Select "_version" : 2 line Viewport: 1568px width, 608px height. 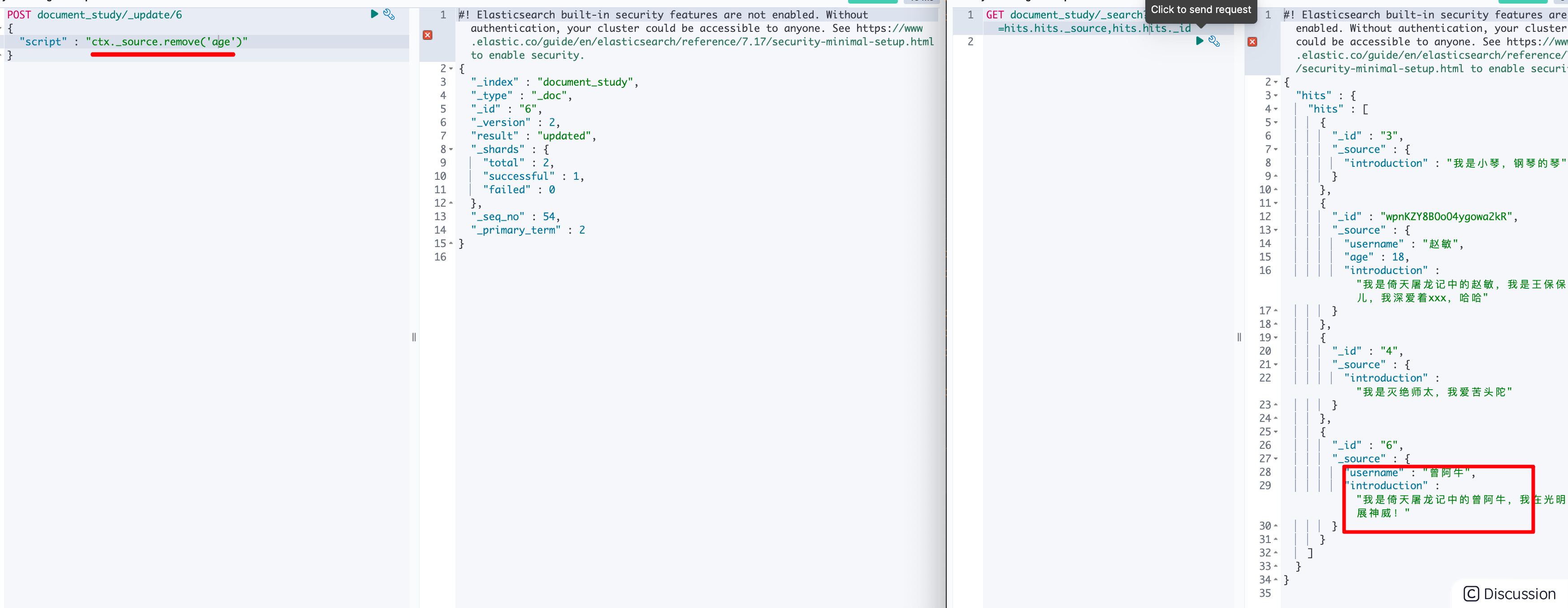pos(515,122)
